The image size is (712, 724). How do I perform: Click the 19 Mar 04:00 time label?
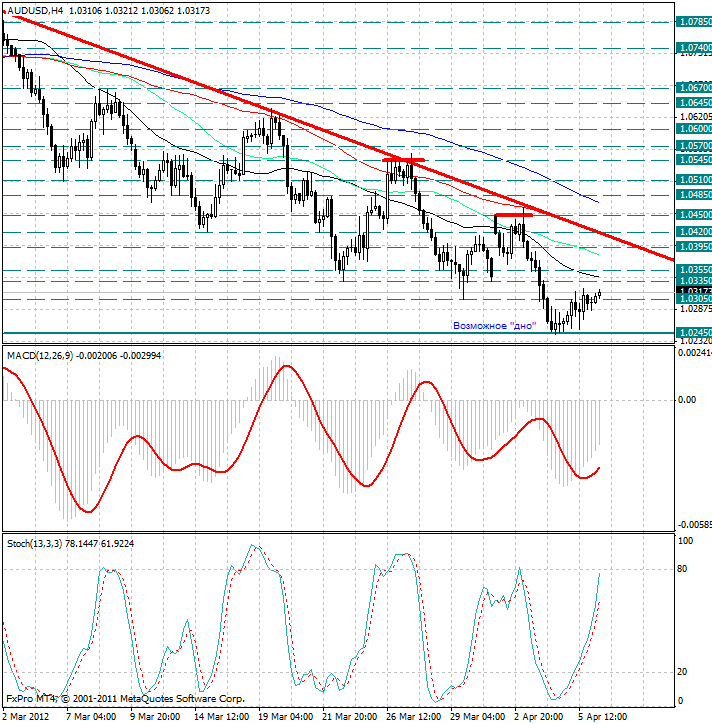tap(286, 717)
